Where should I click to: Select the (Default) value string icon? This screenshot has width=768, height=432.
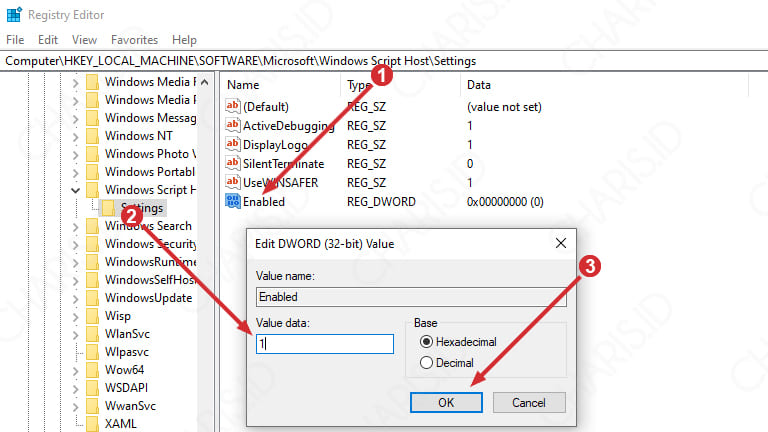[233, 106]
